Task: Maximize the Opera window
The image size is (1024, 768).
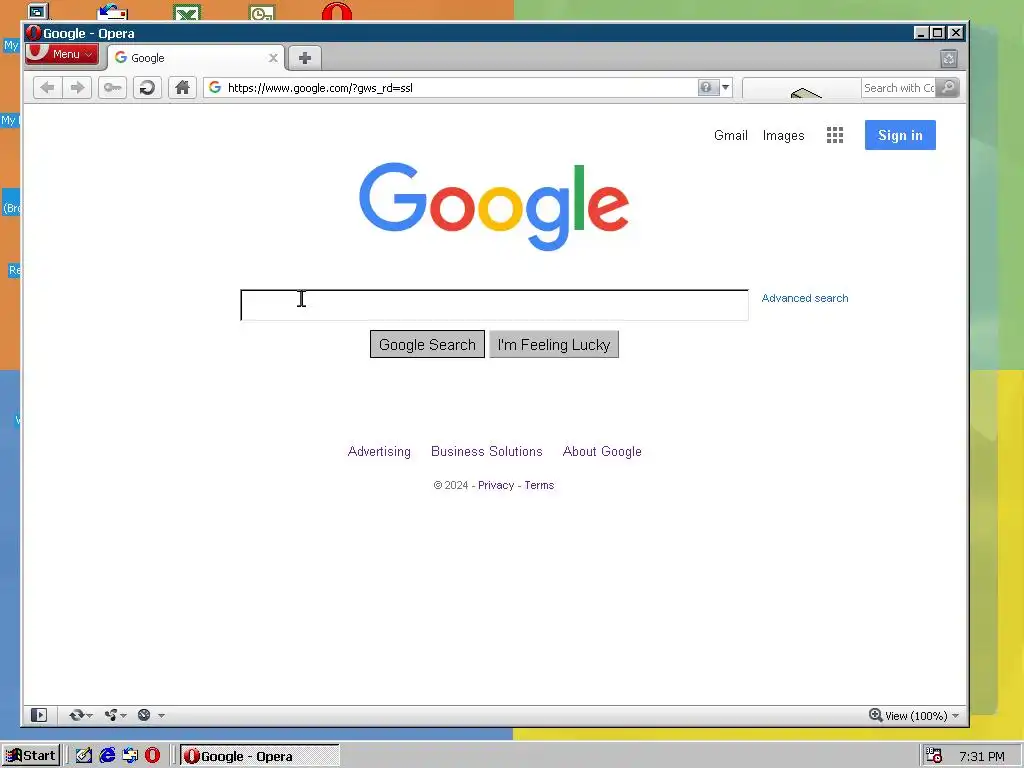Action: pyautogui.click(x=938, y=33)
